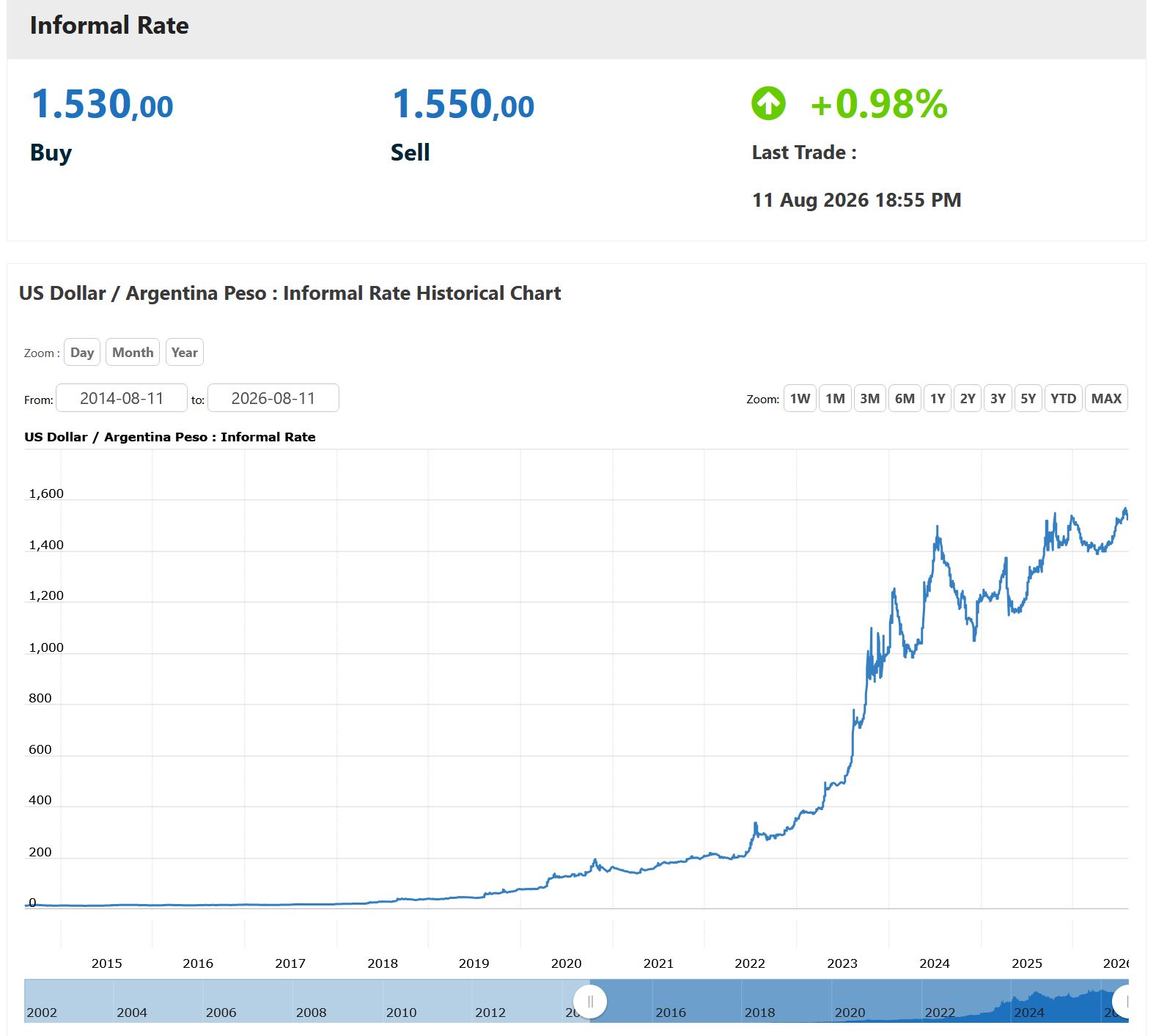Image resolution: width=1167 pixels, height=1036 pixels.
Task: Click the last trade timestamp 11 Aug 2026
Action: pos(856,200)
